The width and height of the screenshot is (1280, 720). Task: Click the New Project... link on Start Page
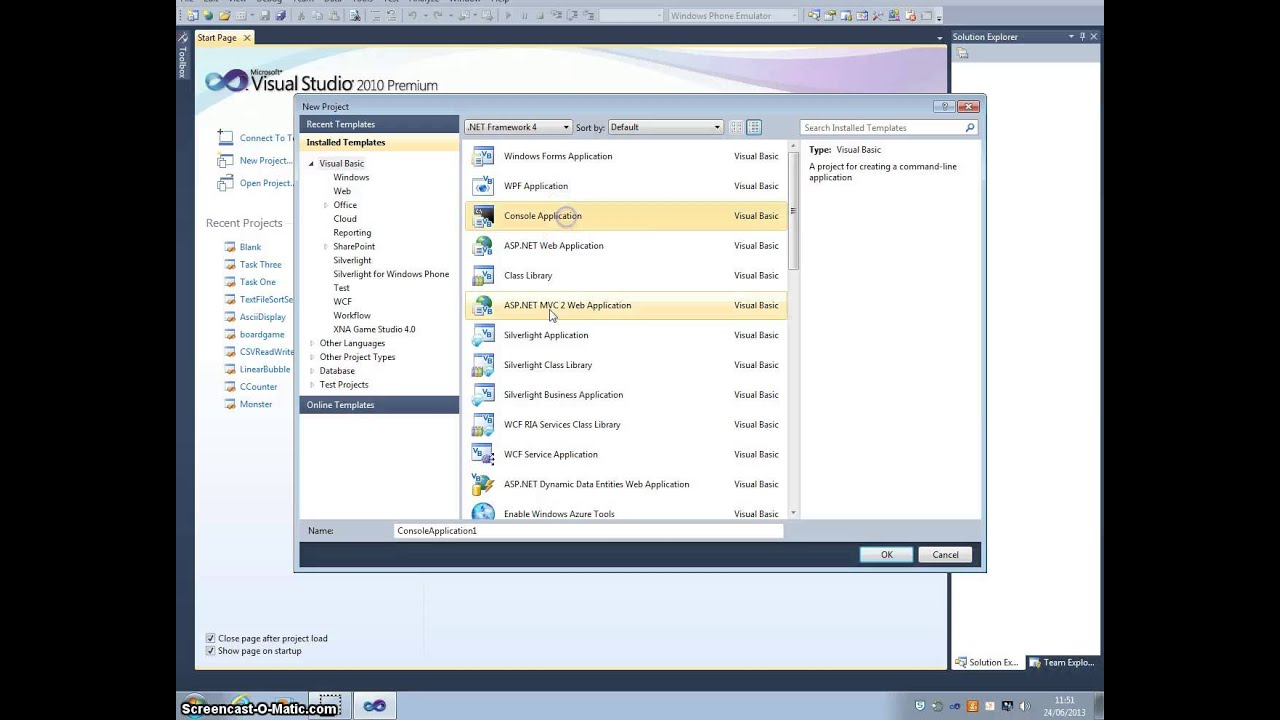click(x=266, y=161)
